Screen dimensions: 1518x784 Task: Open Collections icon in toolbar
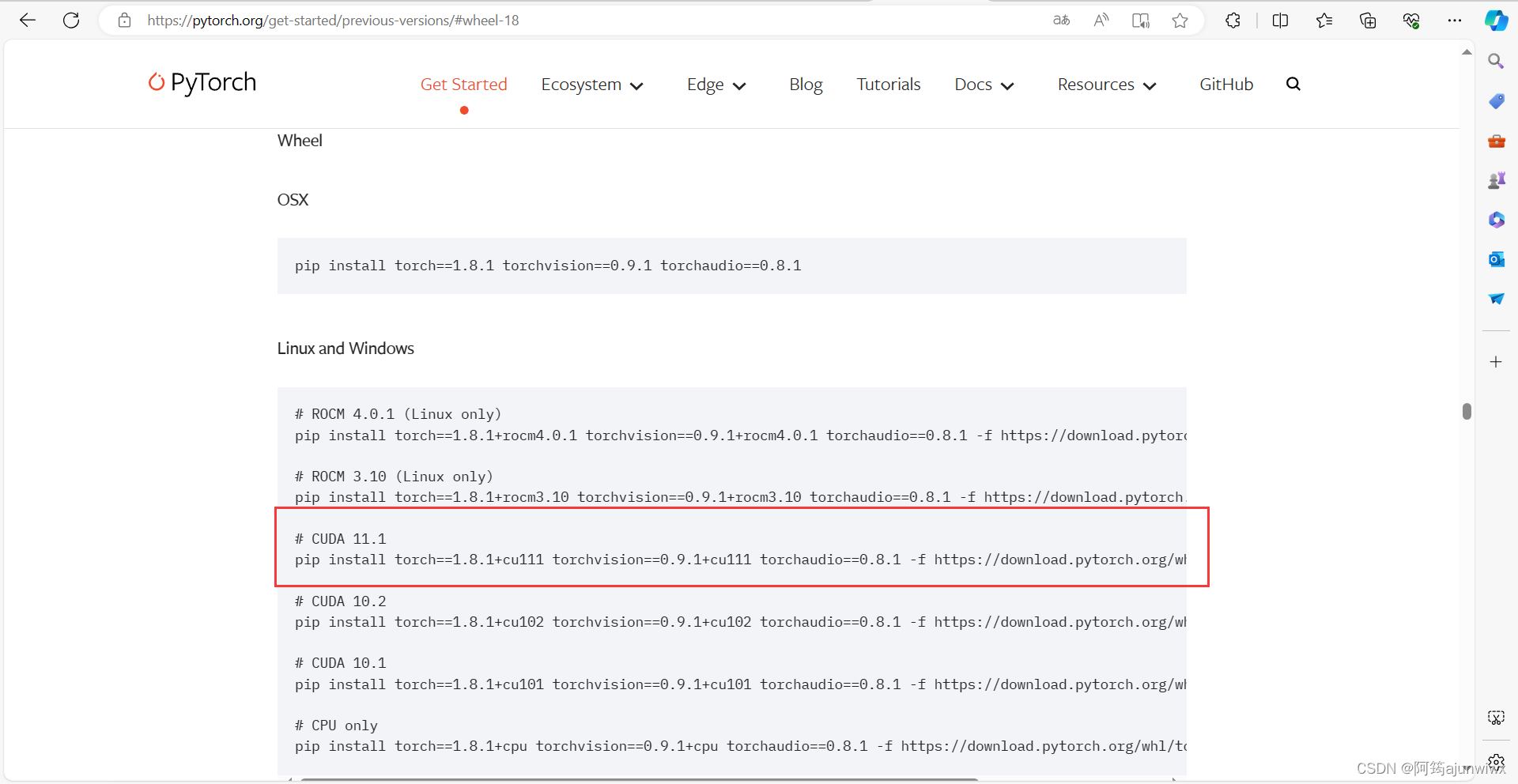pyautogui.click(x=1368, y=21)
